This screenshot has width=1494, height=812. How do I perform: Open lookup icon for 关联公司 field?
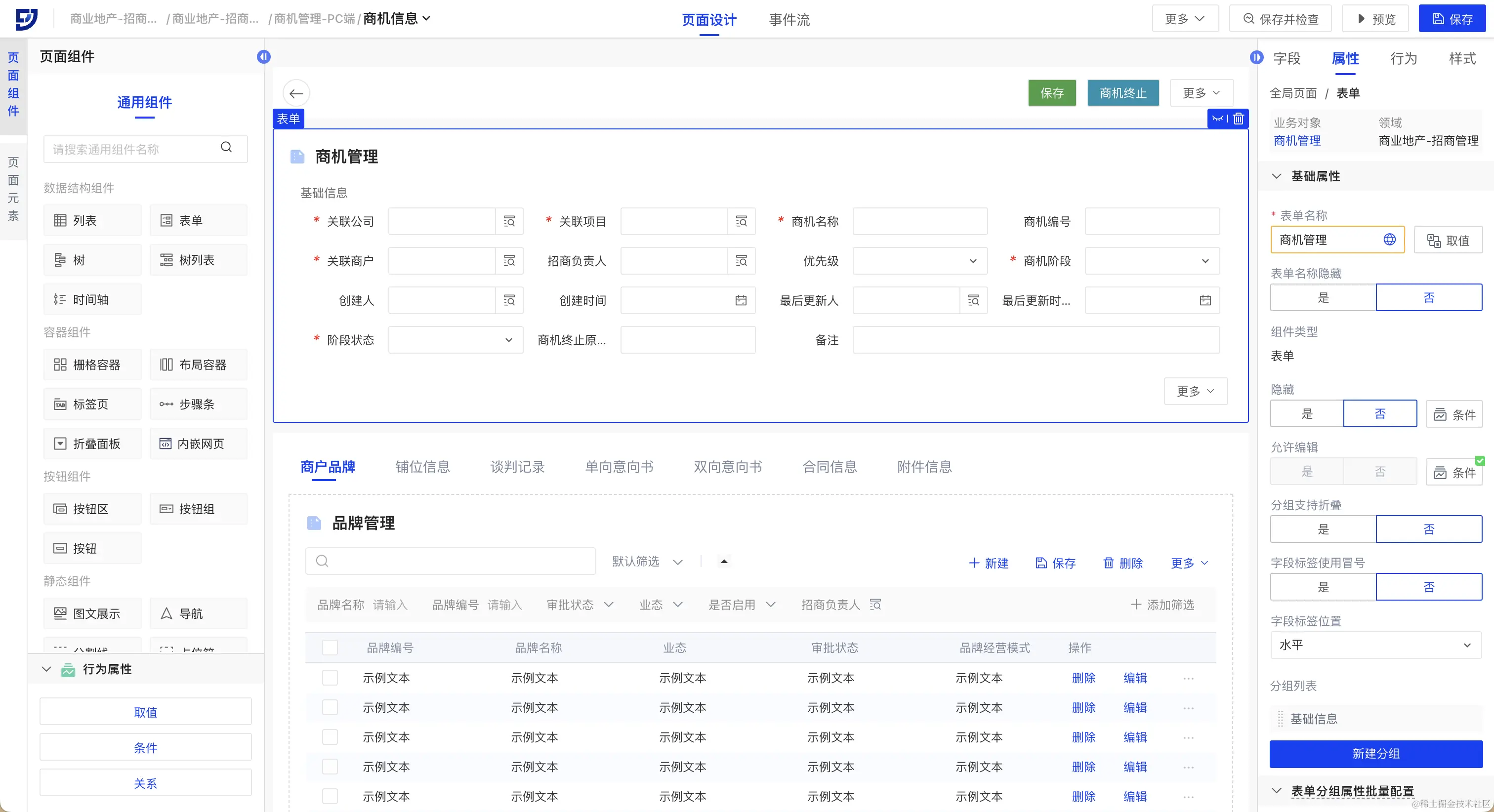pyautogui.click(x=509, y=222)
